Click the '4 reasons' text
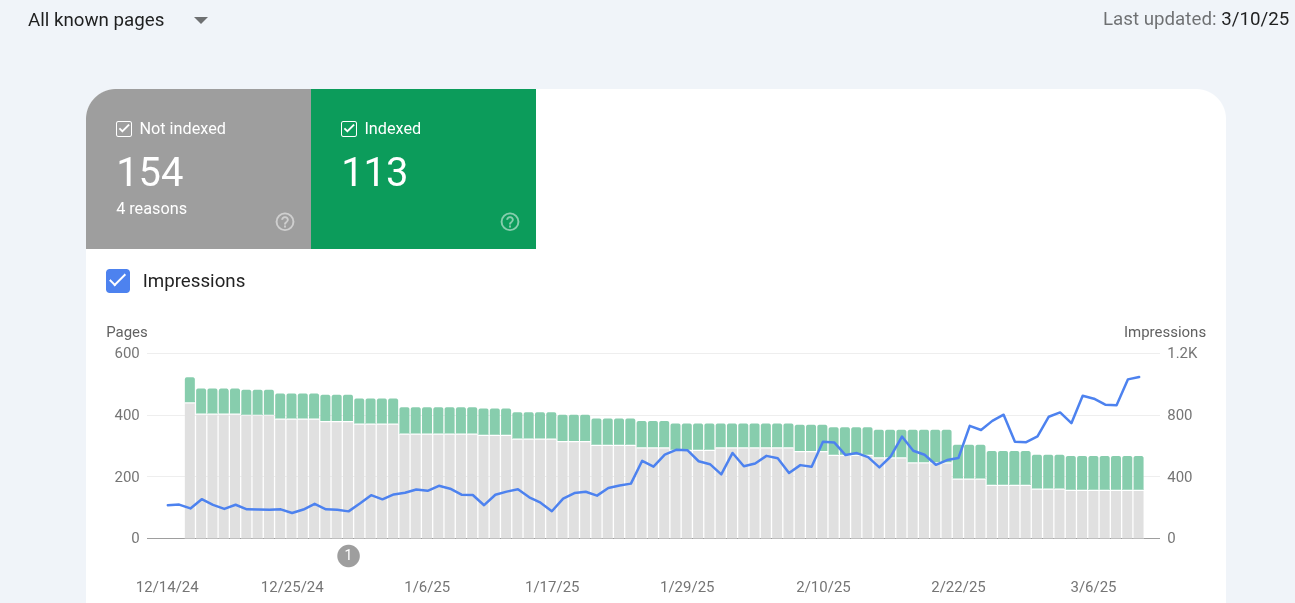 (151, 209)
